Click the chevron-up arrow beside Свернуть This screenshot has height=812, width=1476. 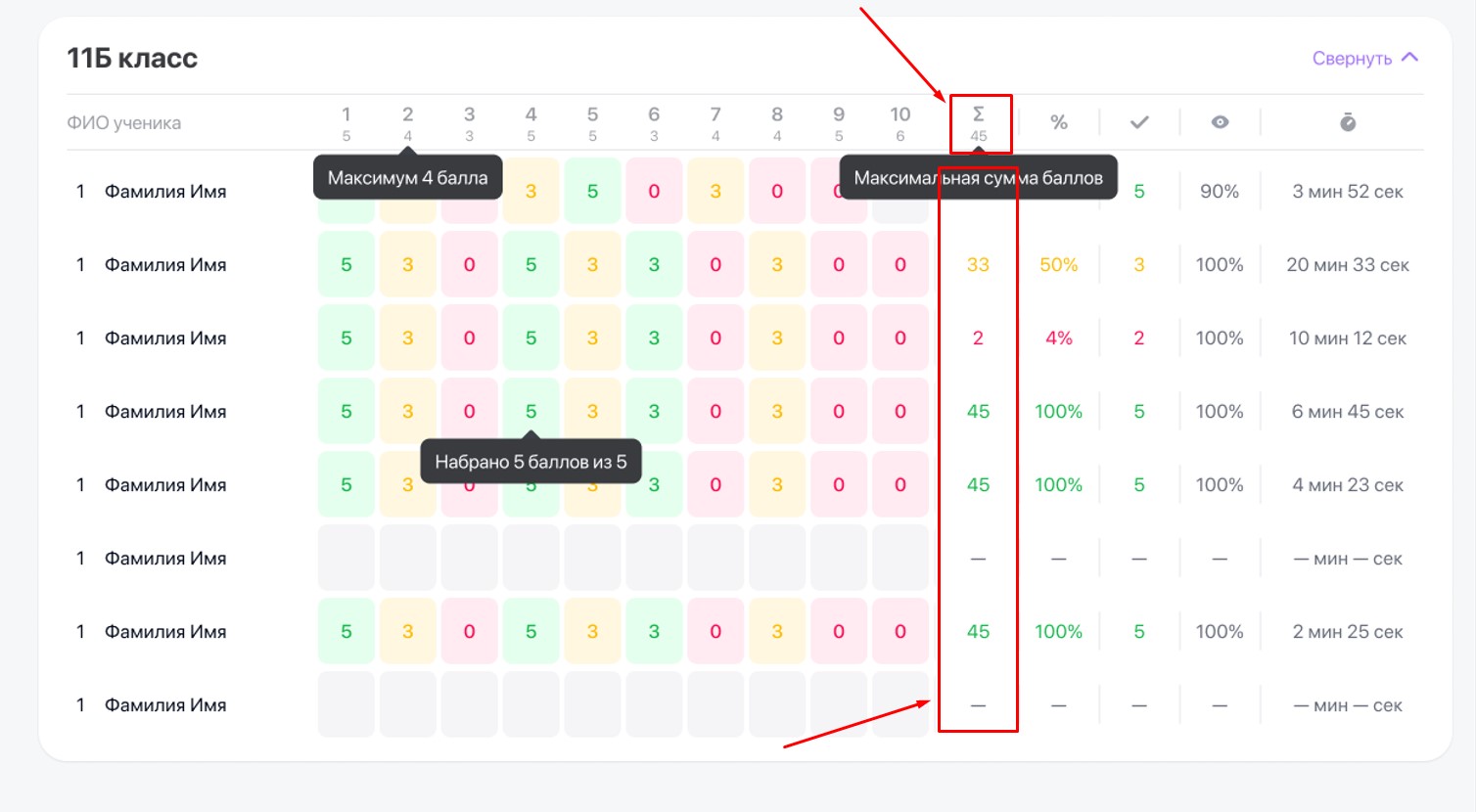coord(1409,58)
